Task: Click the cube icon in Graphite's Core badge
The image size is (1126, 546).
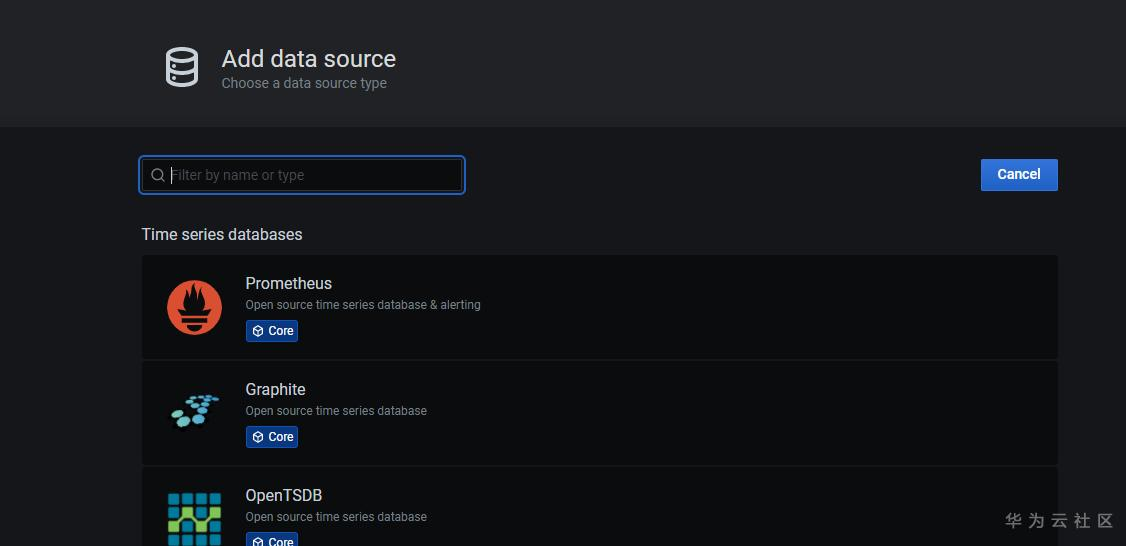Action: [x=258, y=437]
